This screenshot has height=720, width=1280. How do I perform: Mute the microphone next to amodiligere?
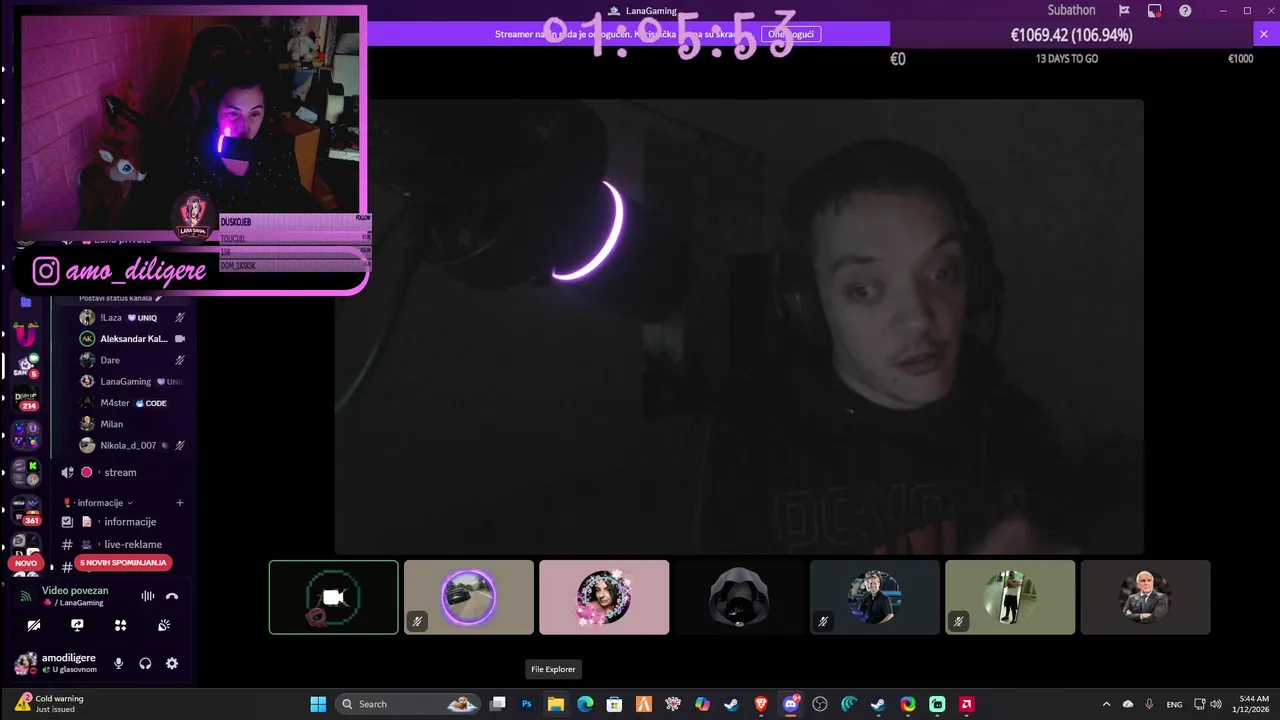click(x=118, y=663)
